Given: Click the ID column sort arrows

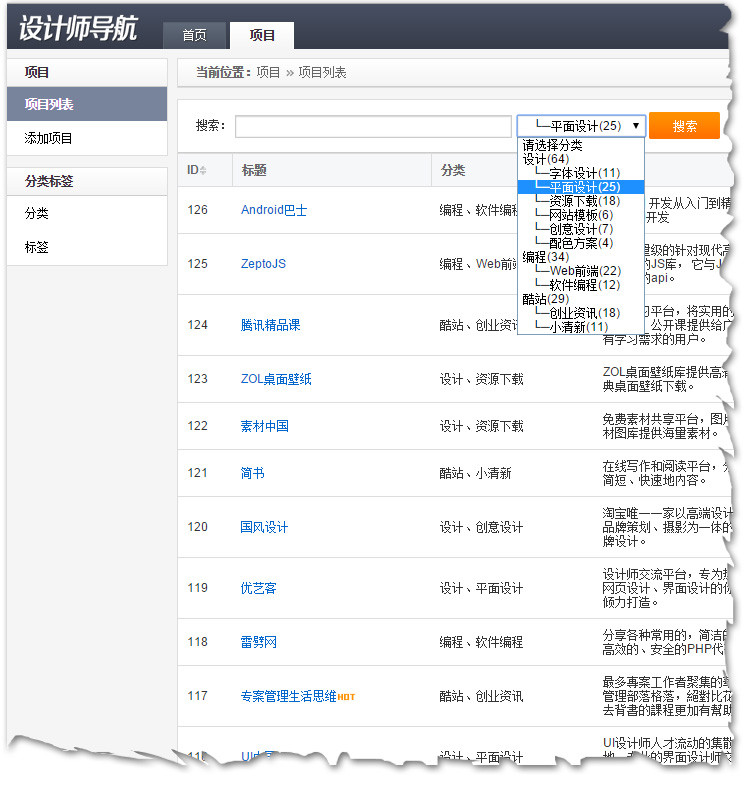Looking at the screenshot, I should 203,171.
